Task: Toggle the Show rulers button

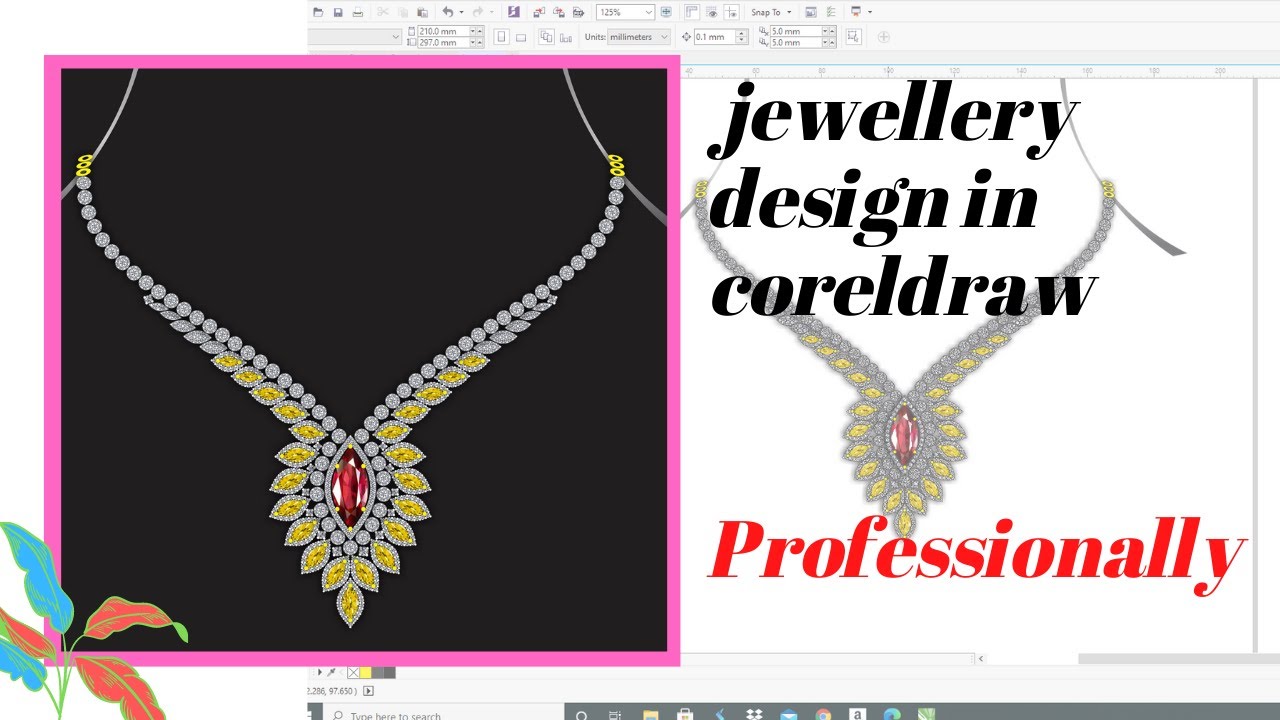Action: (691, 12)
